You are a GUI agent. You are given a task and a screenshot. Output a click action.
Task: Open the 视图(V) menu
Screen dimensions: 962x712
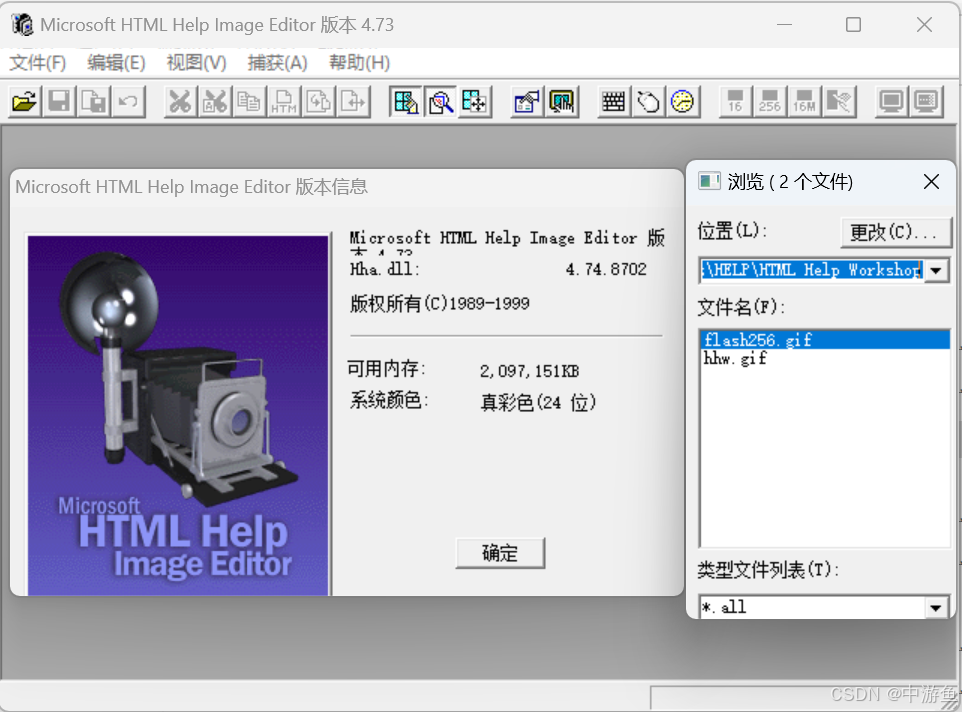click(196, 63)
